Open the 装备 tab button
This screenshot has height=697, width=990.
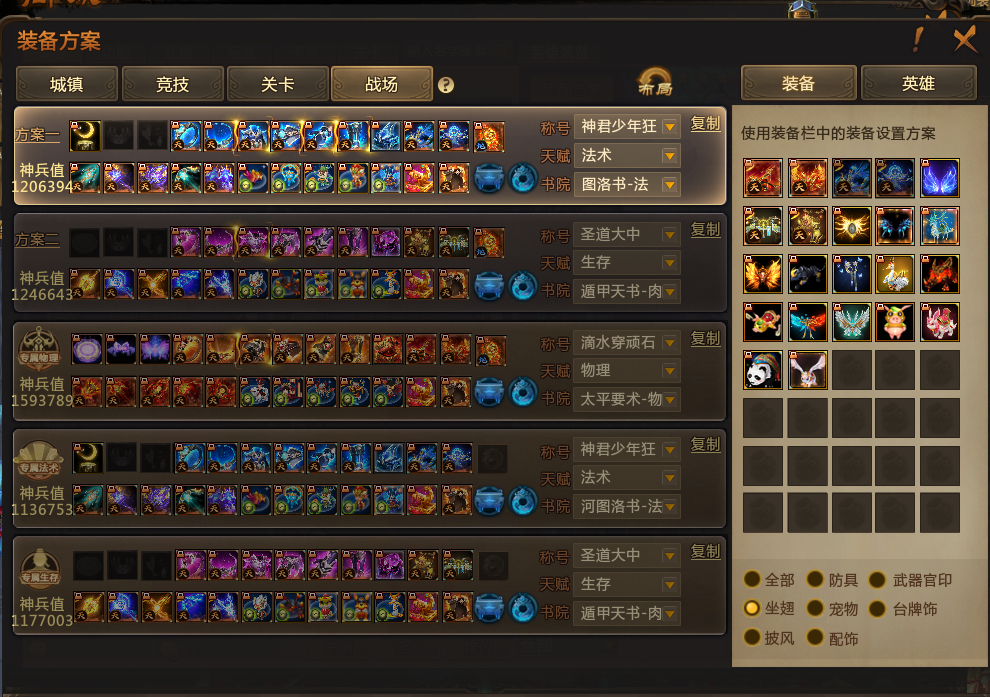pyautogui.click(x=799, y=83)
